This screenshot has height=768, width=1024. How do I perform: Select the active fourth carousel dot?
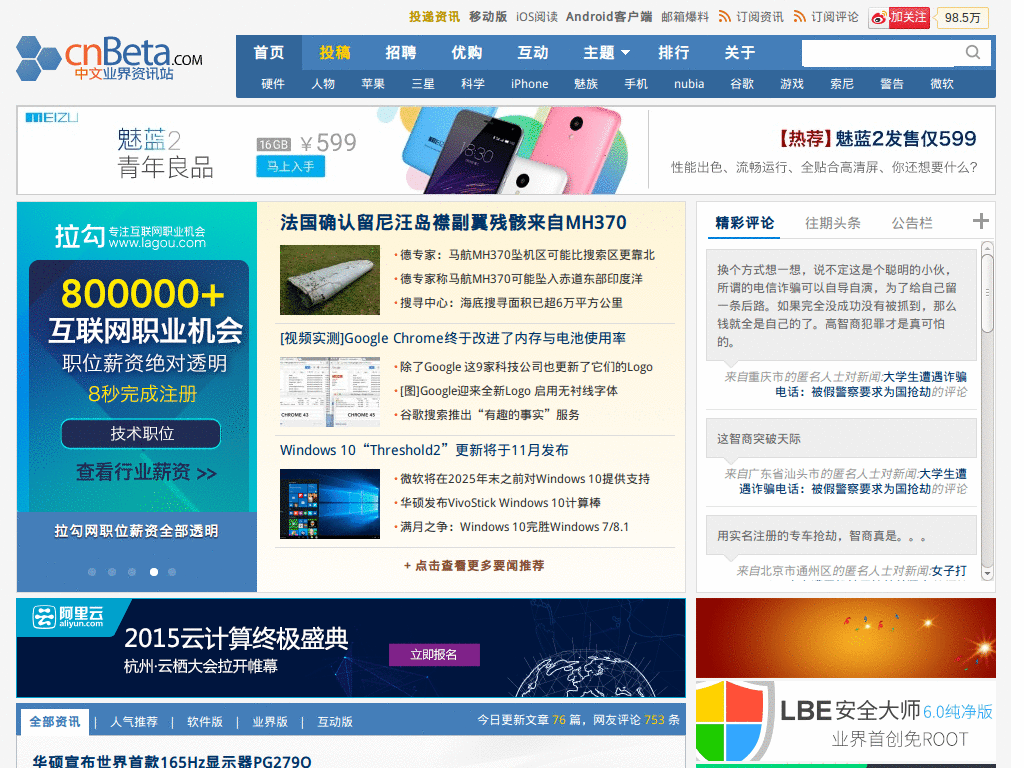click(x=154, y=572)
